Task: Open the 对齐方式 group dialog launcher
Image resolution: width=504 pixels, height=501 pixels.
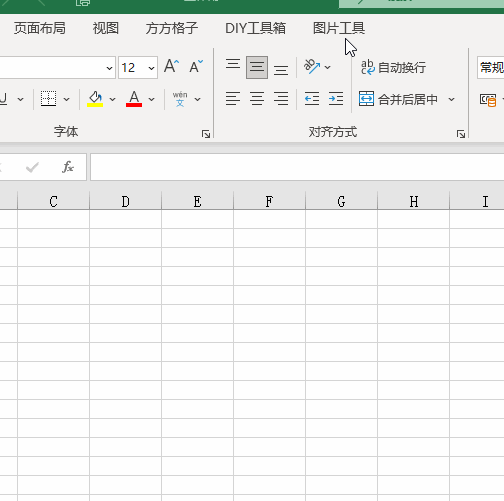Action: pos(461,134)
